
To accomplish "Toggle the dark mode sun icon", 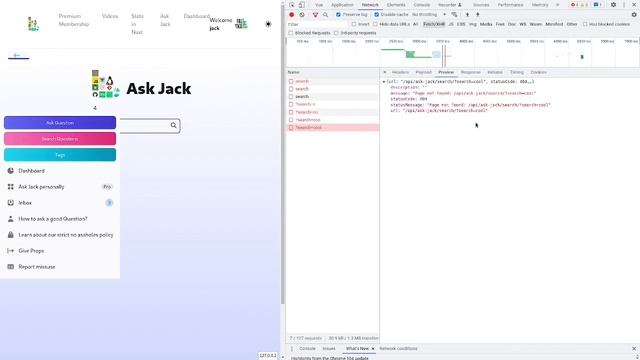I will tap(268, 24).
